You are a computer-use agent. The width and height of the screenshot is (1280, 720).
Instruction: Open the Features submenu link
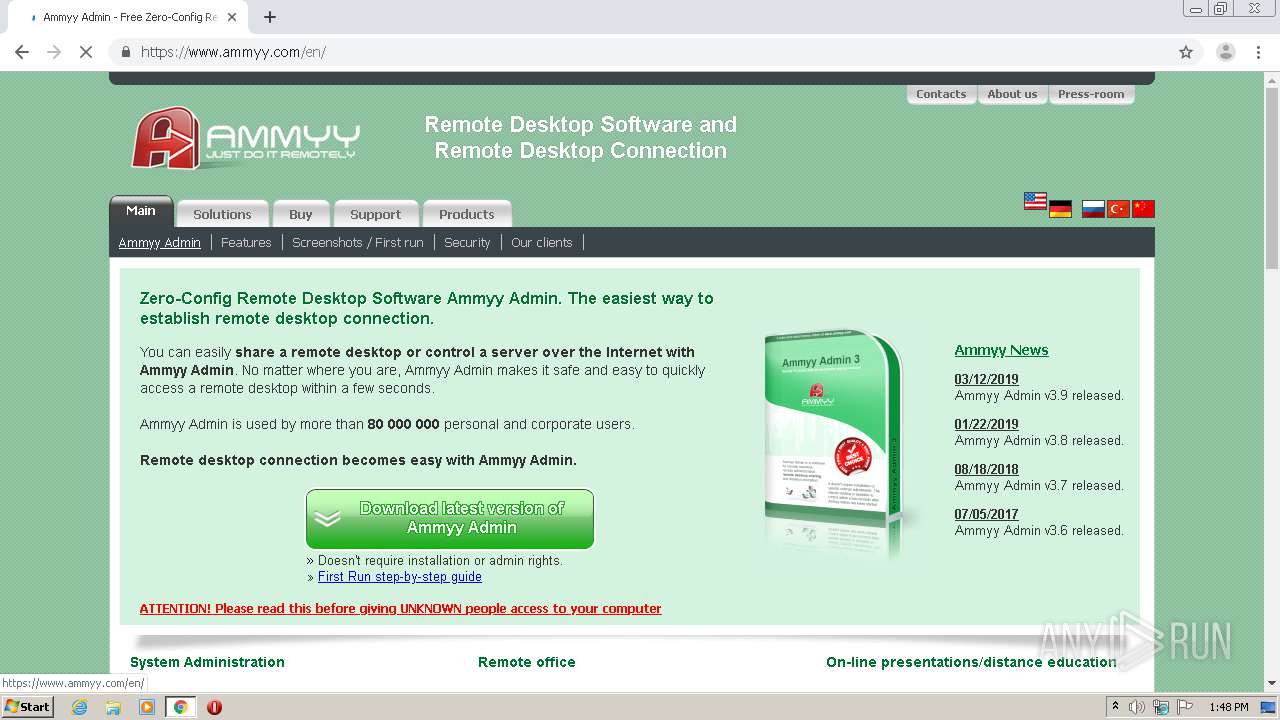pyautogui.click(x=246, y=242)
